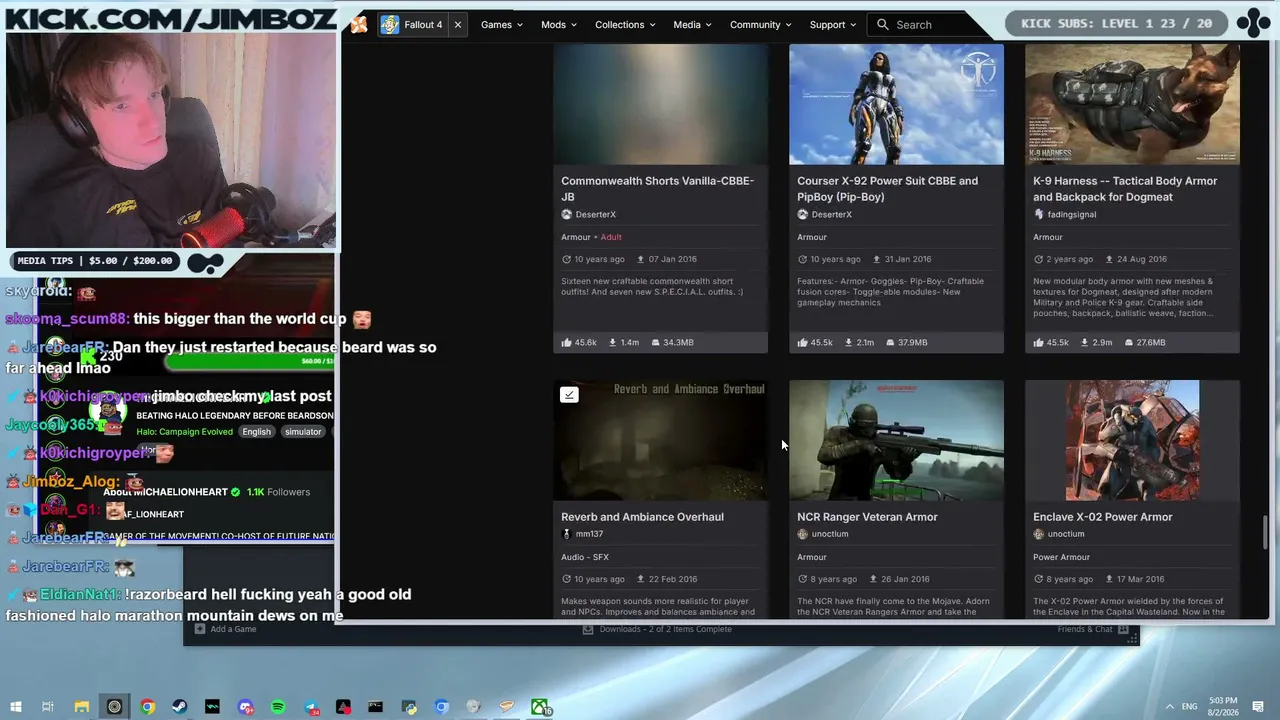Image resolution: width=1280 pixels, height=720 pixels.
Task: Filter by Armour category on Commonwealth Shorts
Action: 576,238
